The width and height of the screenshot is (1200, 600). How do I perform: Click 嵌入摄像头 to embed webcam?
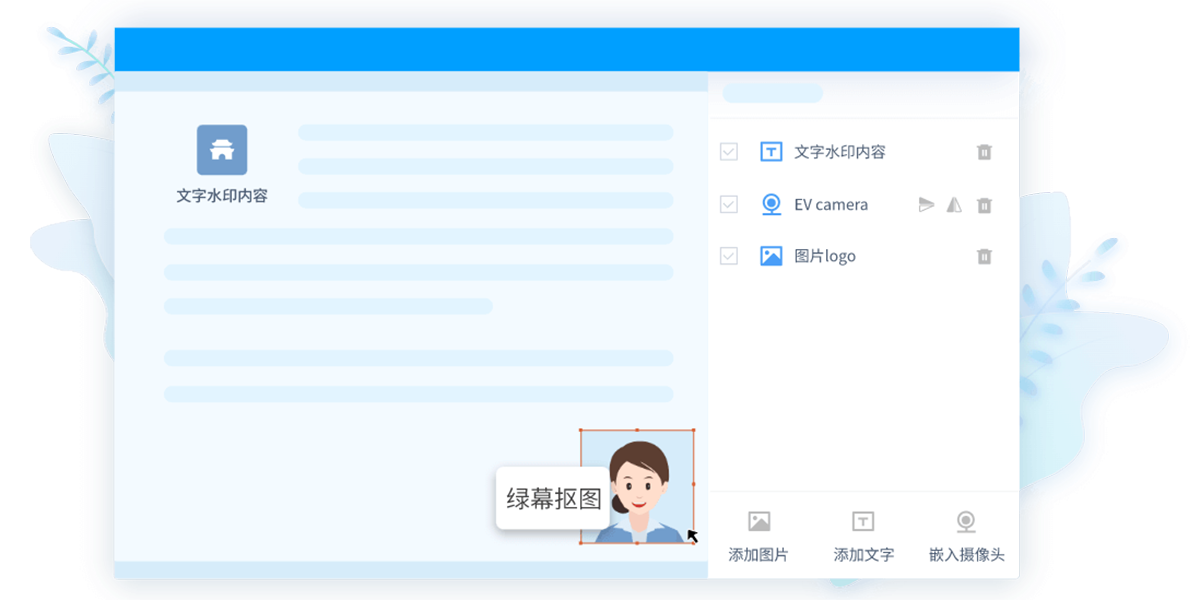(x=966, y=533)
